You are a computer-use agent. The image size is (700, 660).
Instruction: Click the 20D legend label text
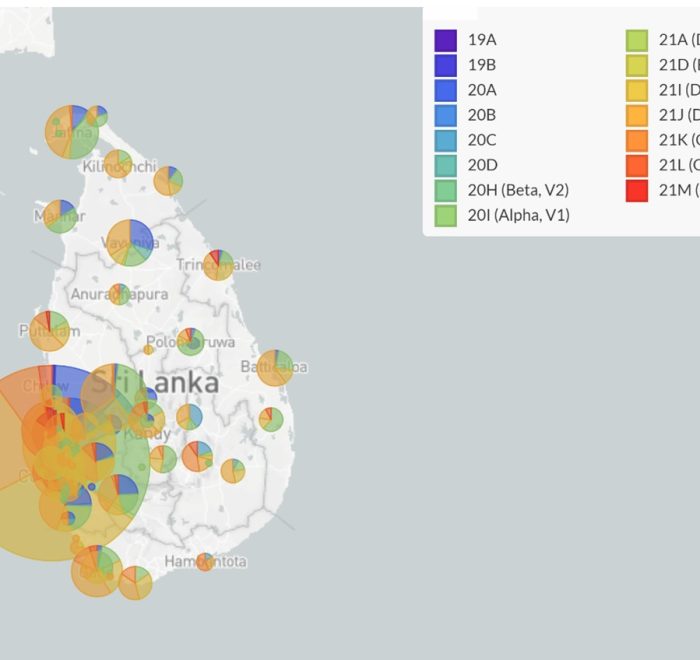pyautogui.click(x=482, y=165)
